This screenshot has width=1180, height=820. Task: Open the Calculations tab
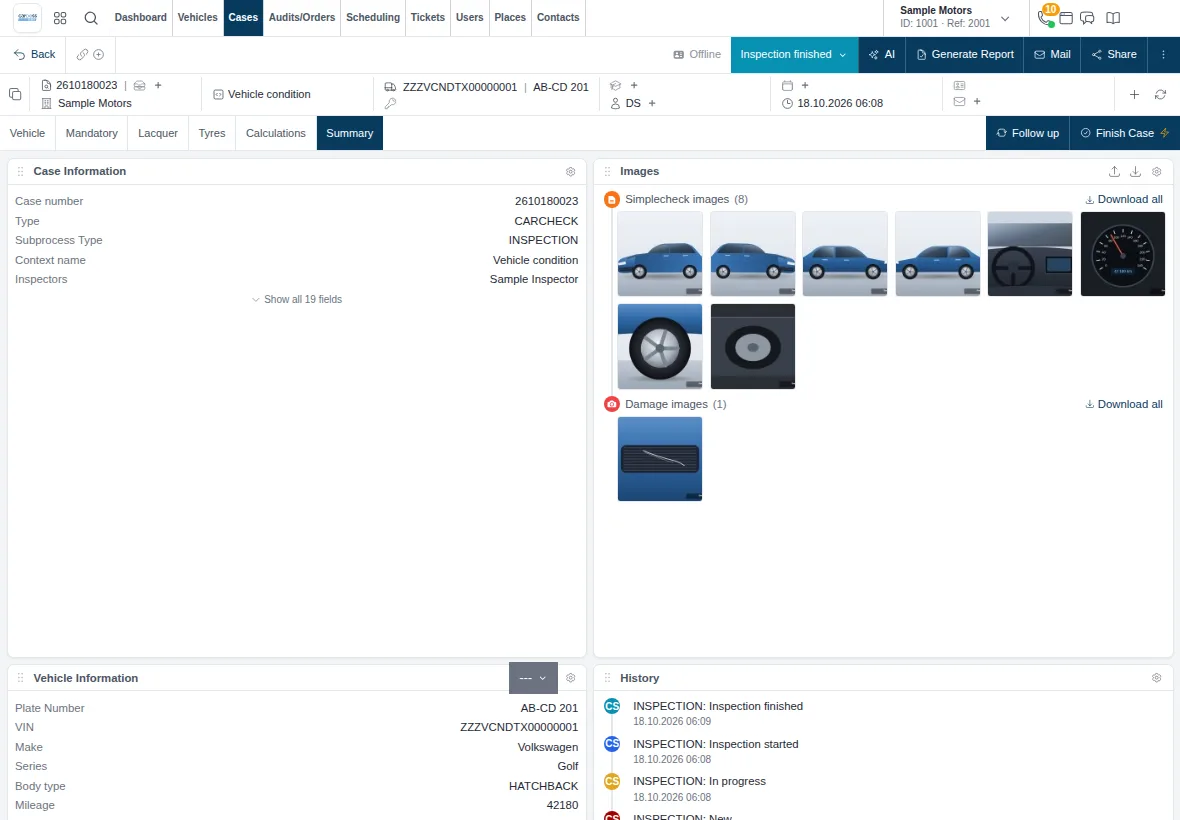tap(275, 133)
